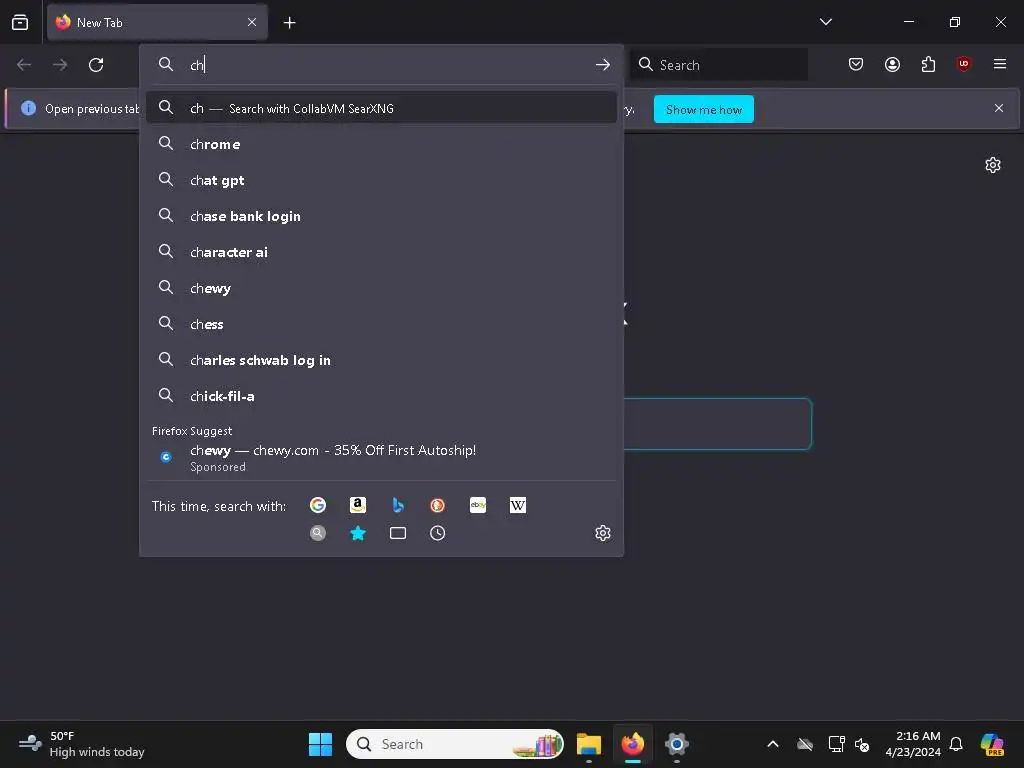Open the Extensions puzzle icon
Image resolution: width=1024 pixels, height=768 pixels.
click(928, 64)
